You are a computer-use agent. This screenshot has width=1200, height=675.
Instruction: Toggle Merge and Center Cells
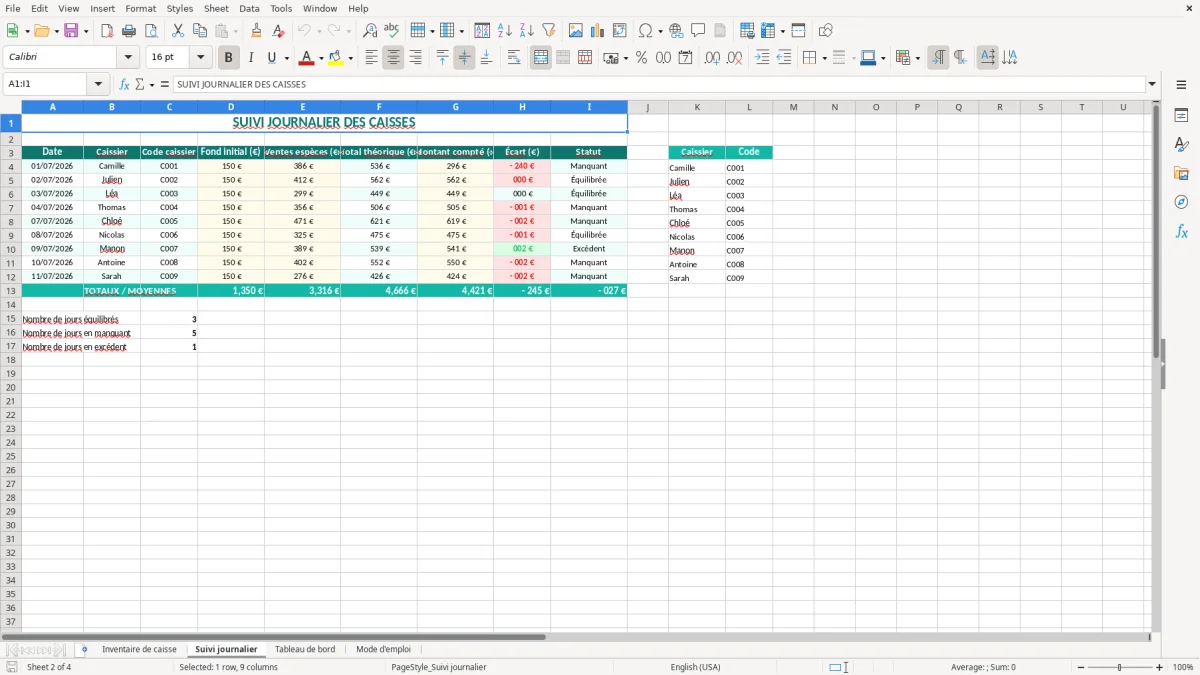pos(541,58)
